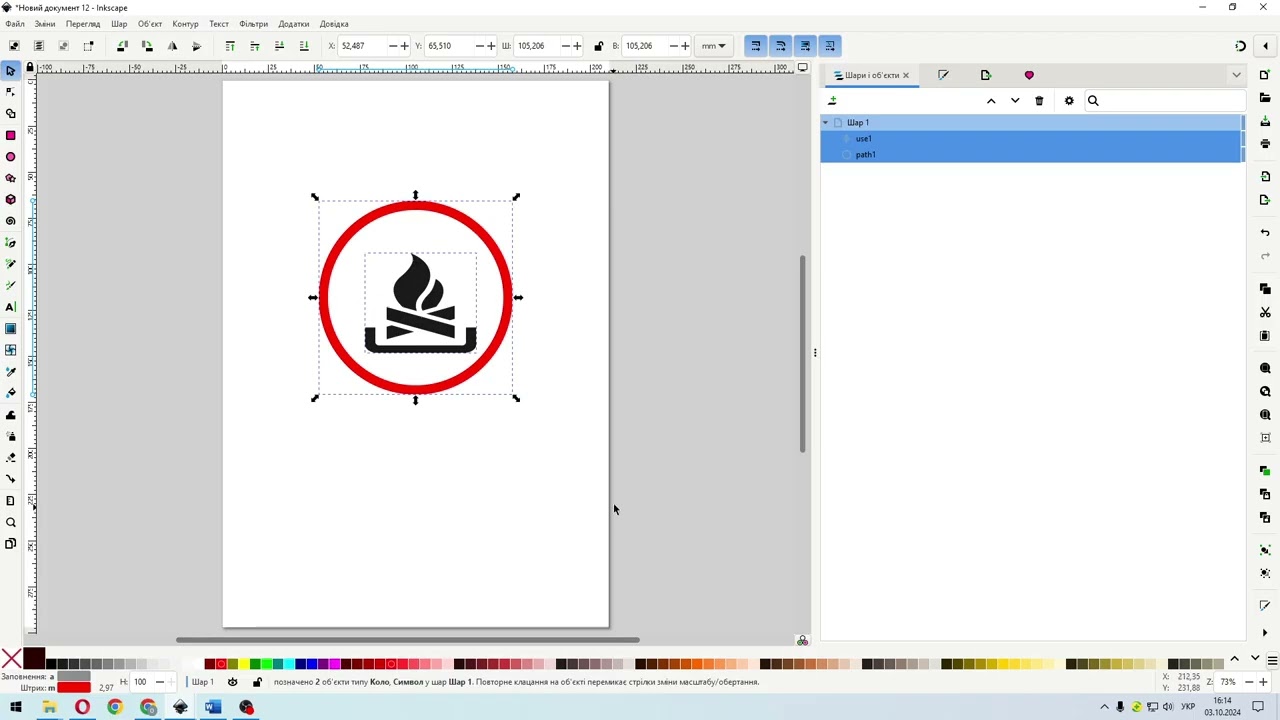Click Flip vertically icon
1280x720 pixels.
pyautogui.click(x=196, y=46)
